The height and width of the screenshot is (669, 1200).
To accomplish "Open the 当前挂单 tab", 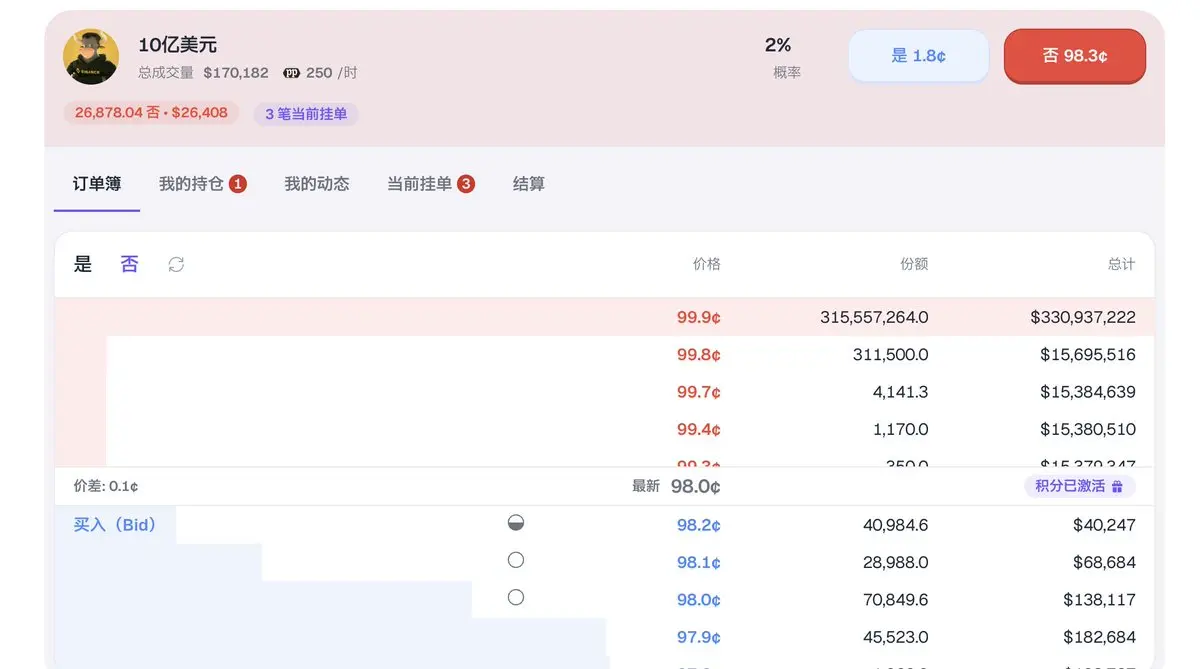I will 431,184.
